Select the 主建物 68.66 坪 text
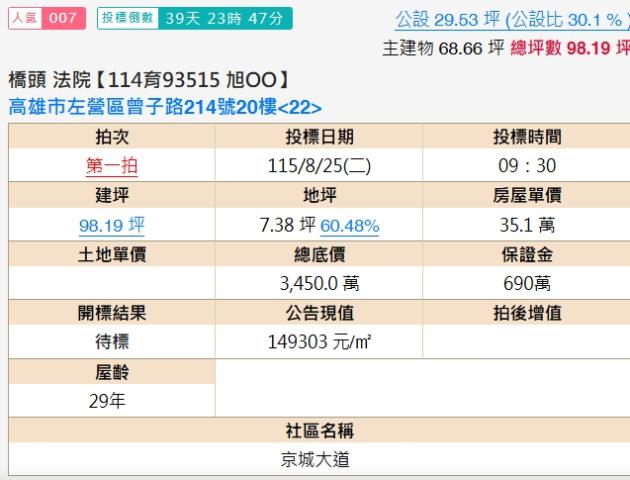Viewport: 630px width, 480px height. (443, 48)
